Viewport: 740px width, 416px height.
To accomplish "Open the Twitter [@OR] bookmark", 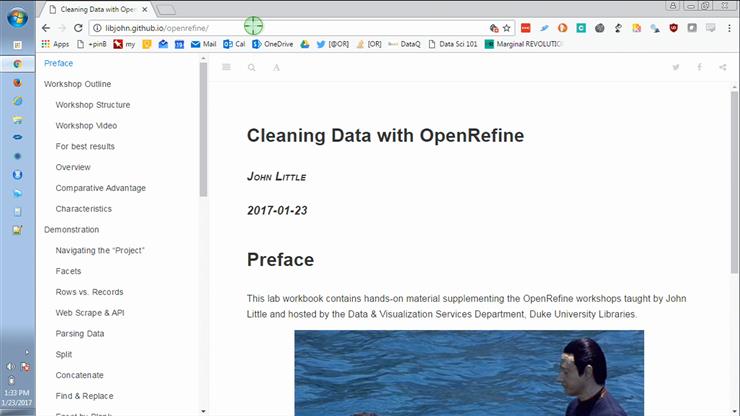I will point(333,44).
